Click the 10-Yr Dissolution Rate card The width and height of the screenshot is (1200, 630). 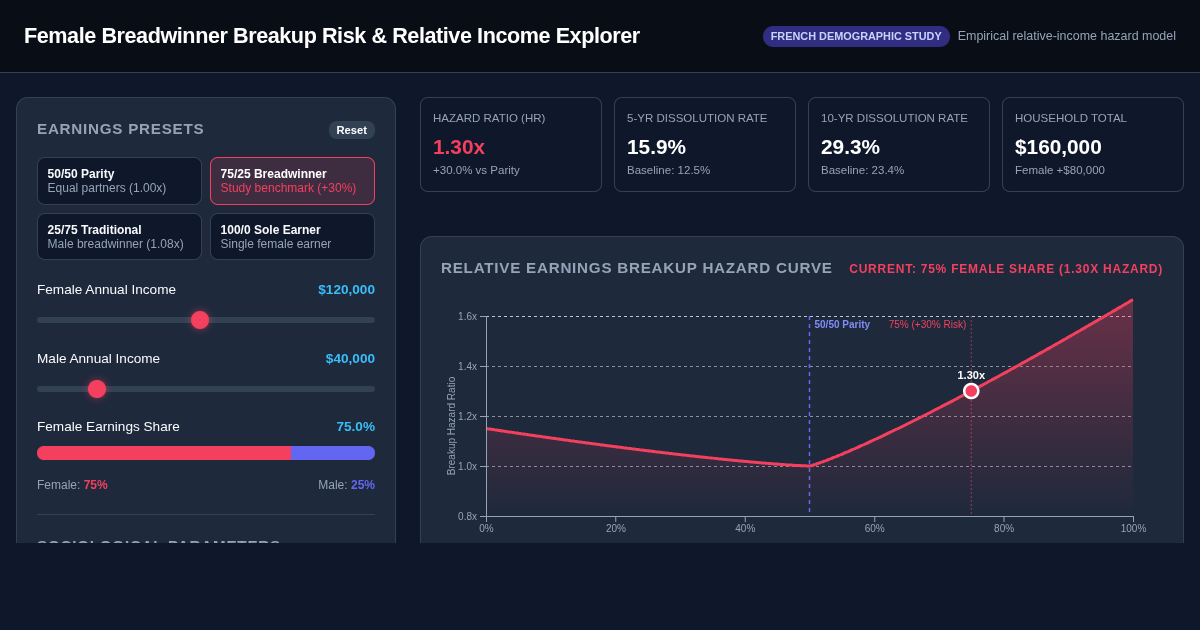(x=899, y=145)
